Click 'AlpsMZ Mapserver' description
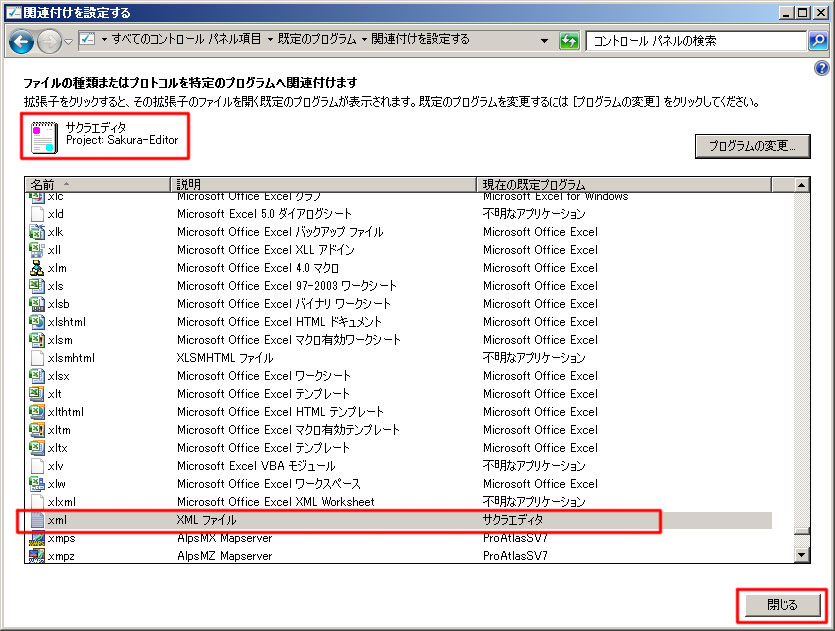 [x=224, y=556]
